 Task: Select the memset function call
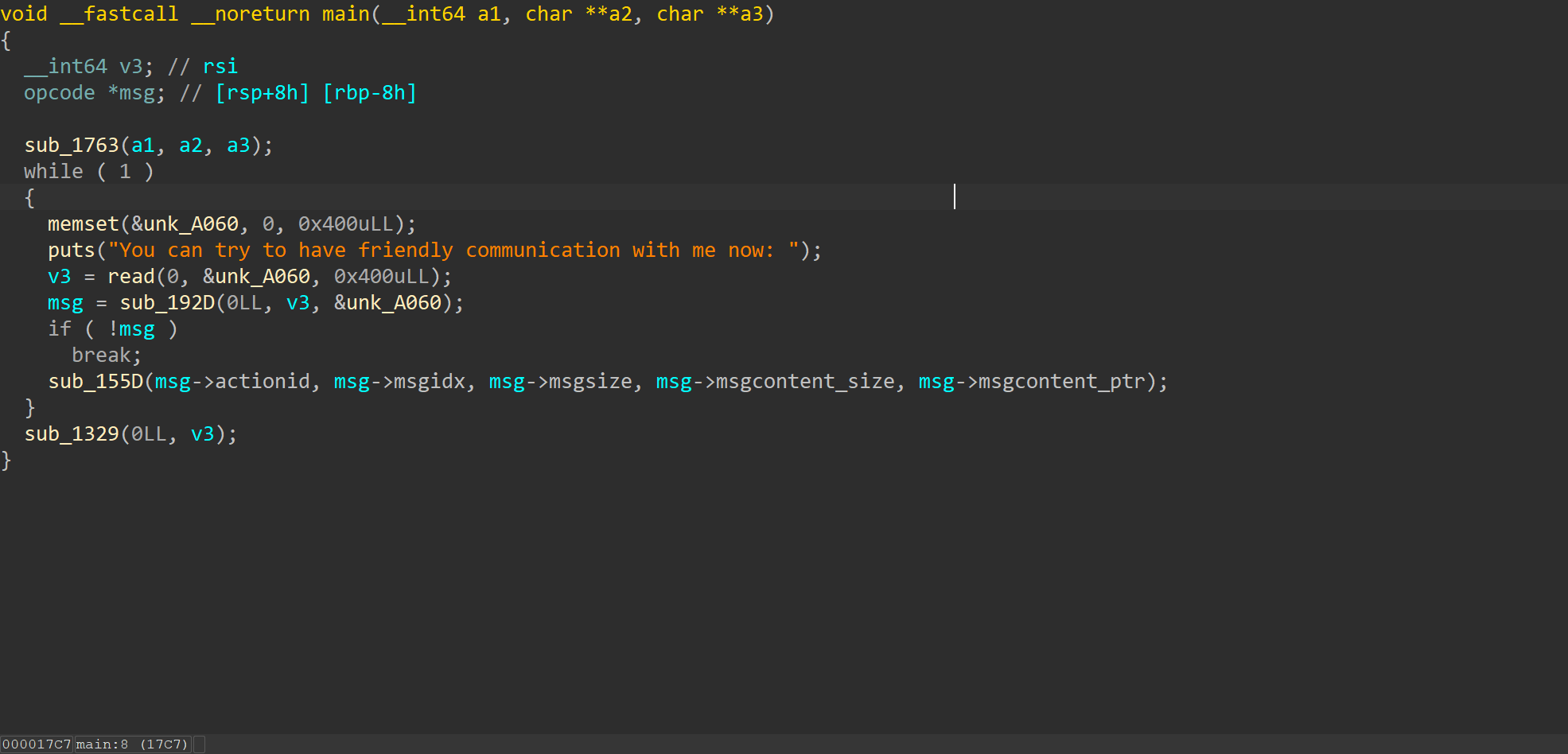pos(84,224)
